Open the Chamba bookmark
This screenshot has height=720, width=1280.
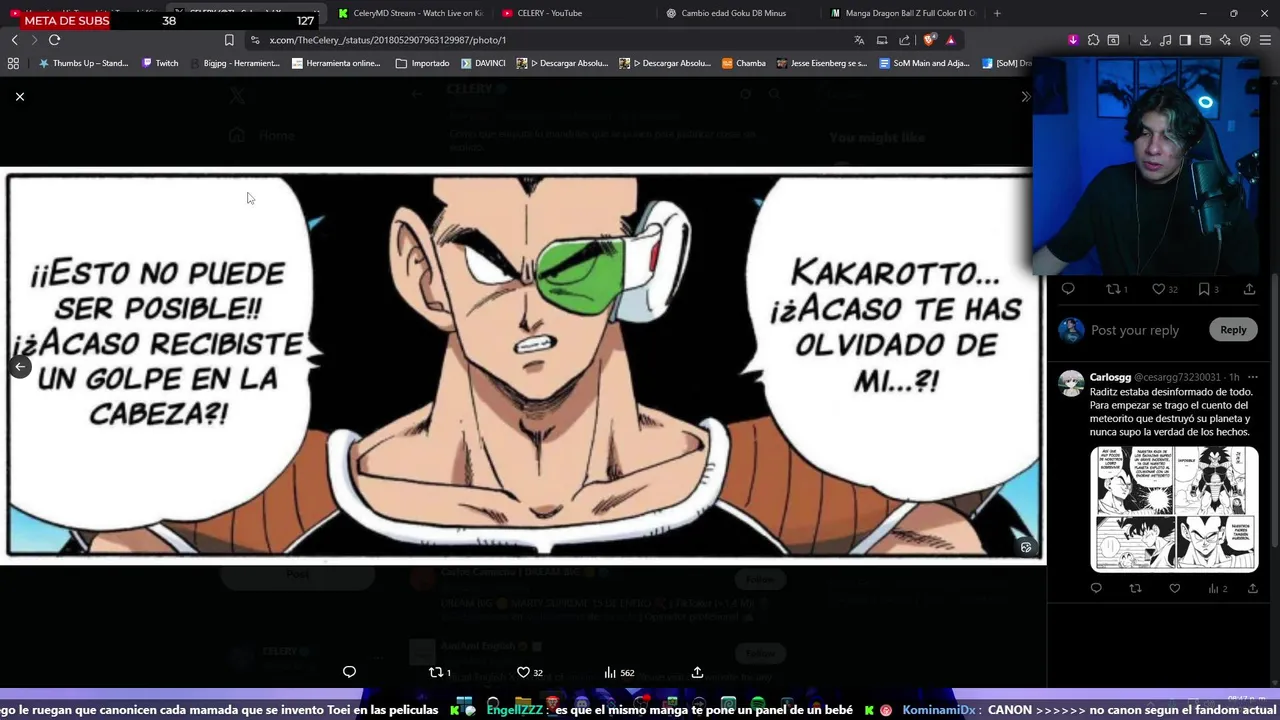[743, 63]
